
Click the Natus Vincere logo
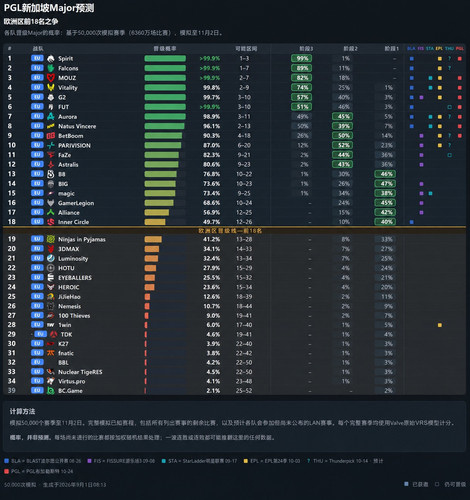(x=51, y=126)
